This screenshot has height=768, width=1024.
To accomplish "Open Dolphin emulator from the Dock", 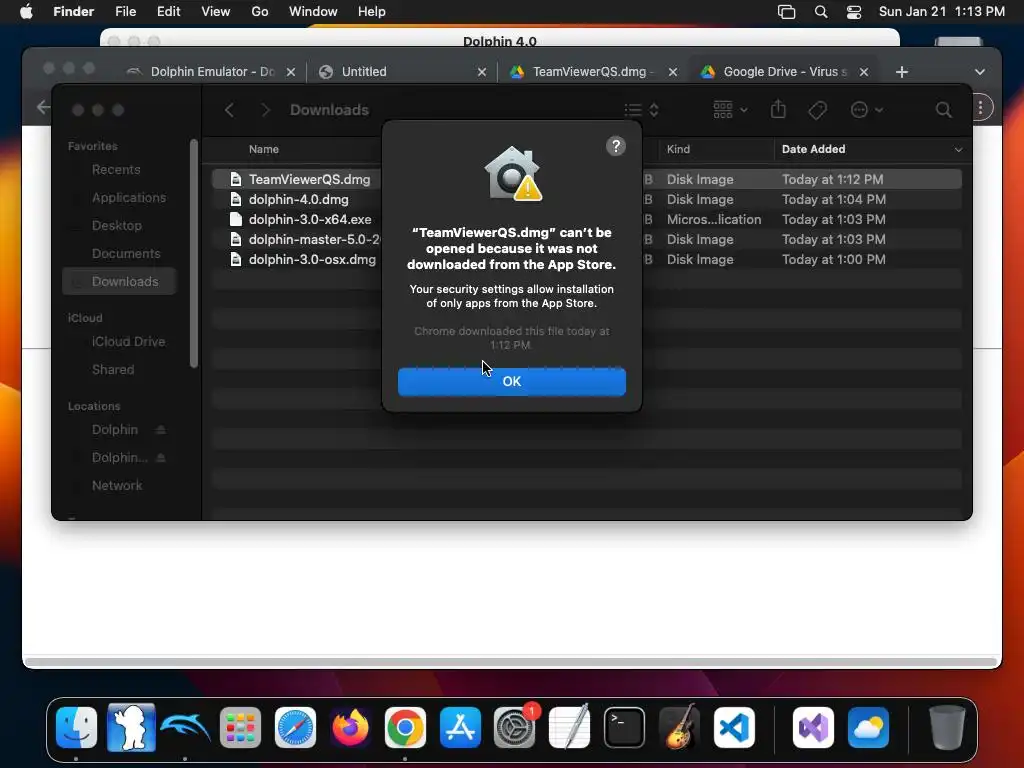I will (185, 727).
